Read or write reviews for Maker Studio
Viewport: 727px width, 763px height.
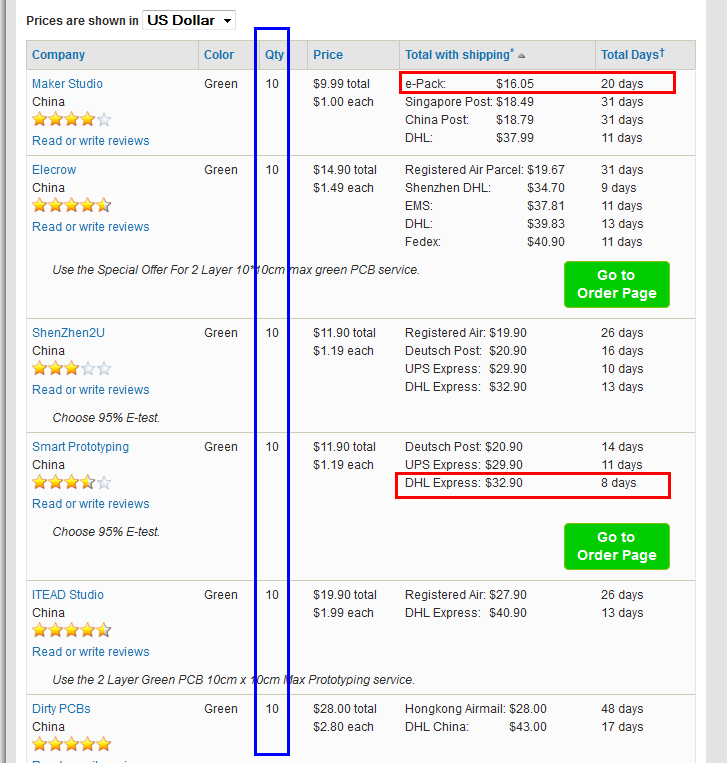91,141
